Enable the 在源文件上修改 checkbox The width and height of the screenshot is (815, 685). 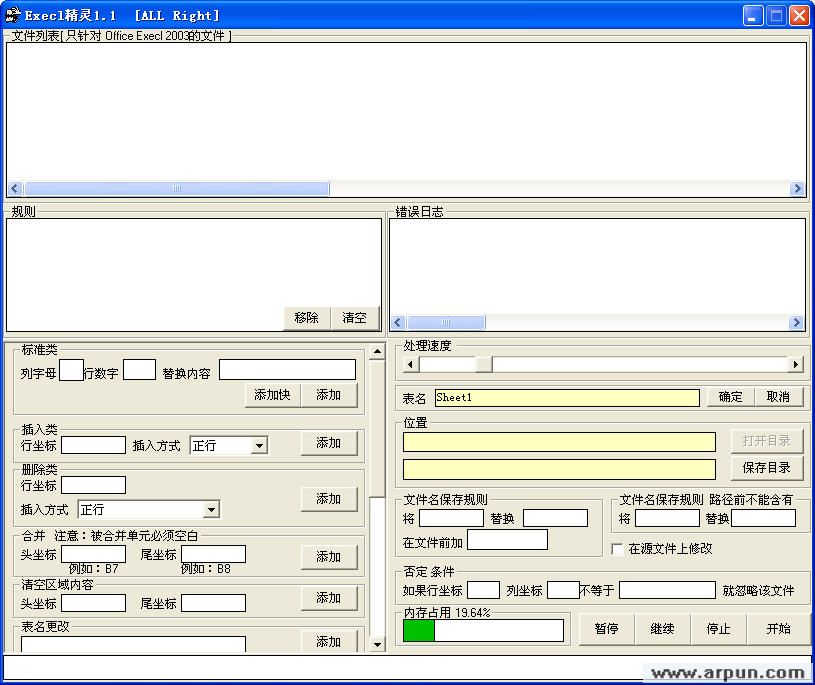tap(617, 548)
